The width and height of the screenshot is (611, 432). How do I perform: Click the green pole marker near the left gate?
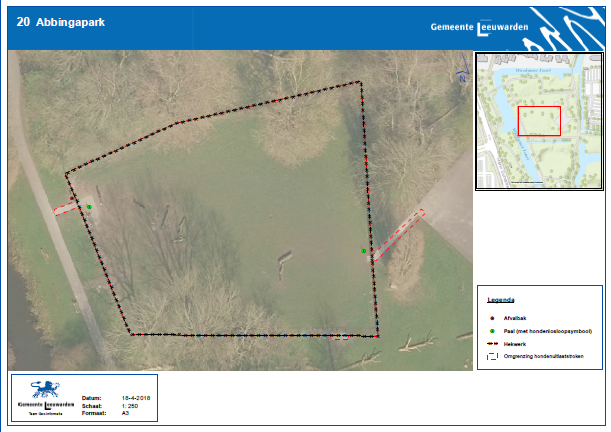point(89,207)
